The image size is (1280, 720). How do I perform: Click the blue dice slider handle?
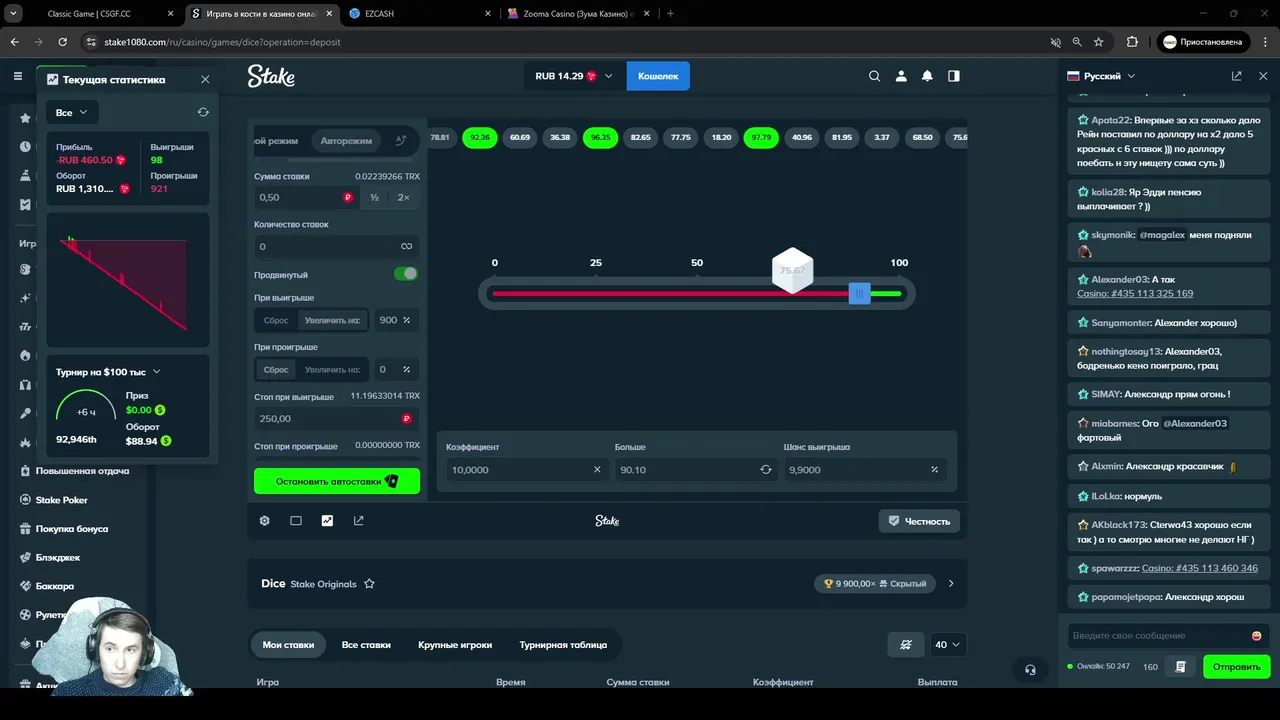coord(859,294)
